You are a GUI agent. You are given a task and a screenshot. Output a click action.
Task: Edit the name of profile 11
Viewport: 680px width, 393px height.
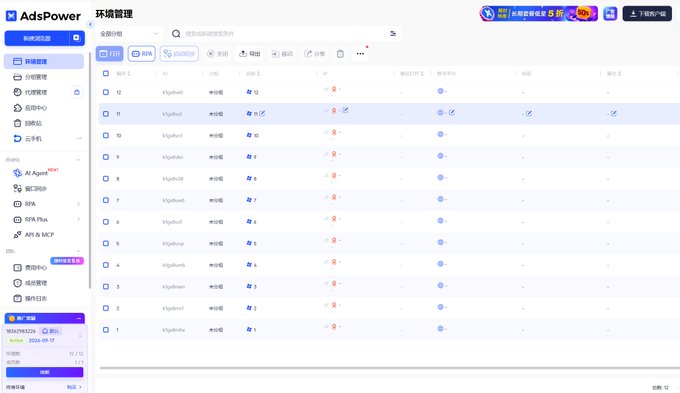tap(262, 113)
